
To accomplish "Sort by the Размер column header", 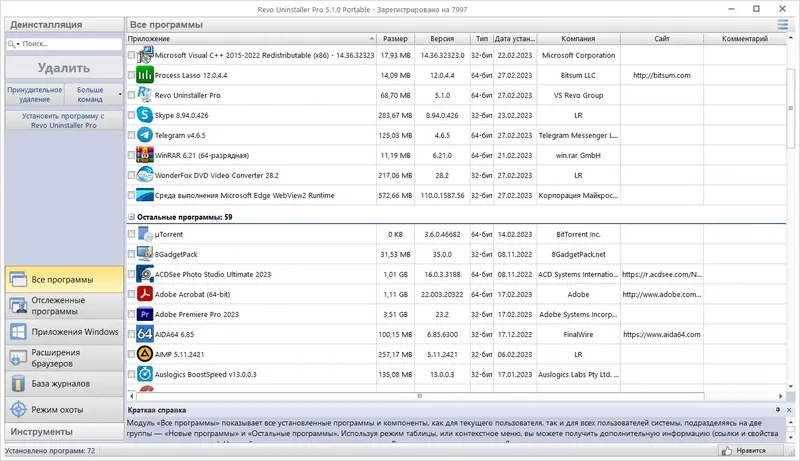I will click(x=395, y=38).
